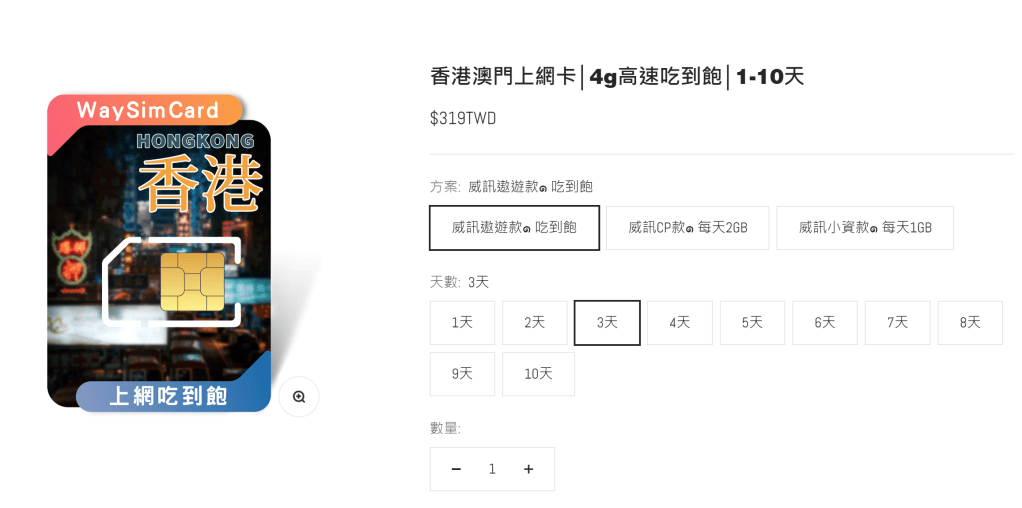Decrease quantity with the minus icon
The height and width of the screenshot is (508, 1022).
pos(456,469)
